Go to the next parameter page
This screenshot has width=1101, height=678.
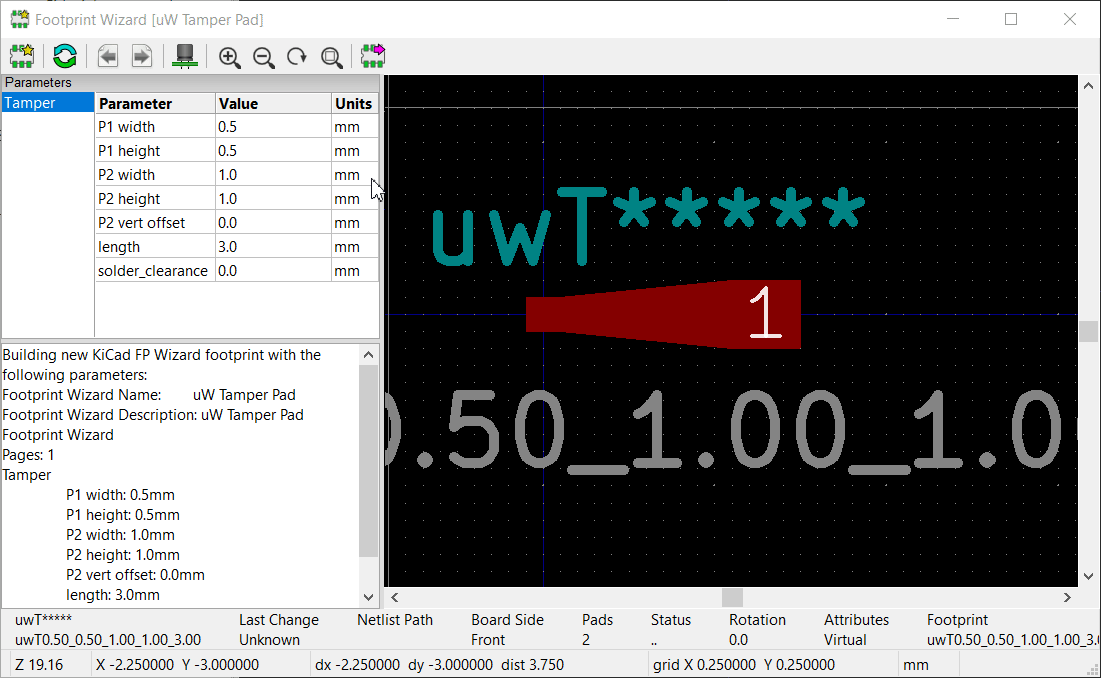coord(142,57)
